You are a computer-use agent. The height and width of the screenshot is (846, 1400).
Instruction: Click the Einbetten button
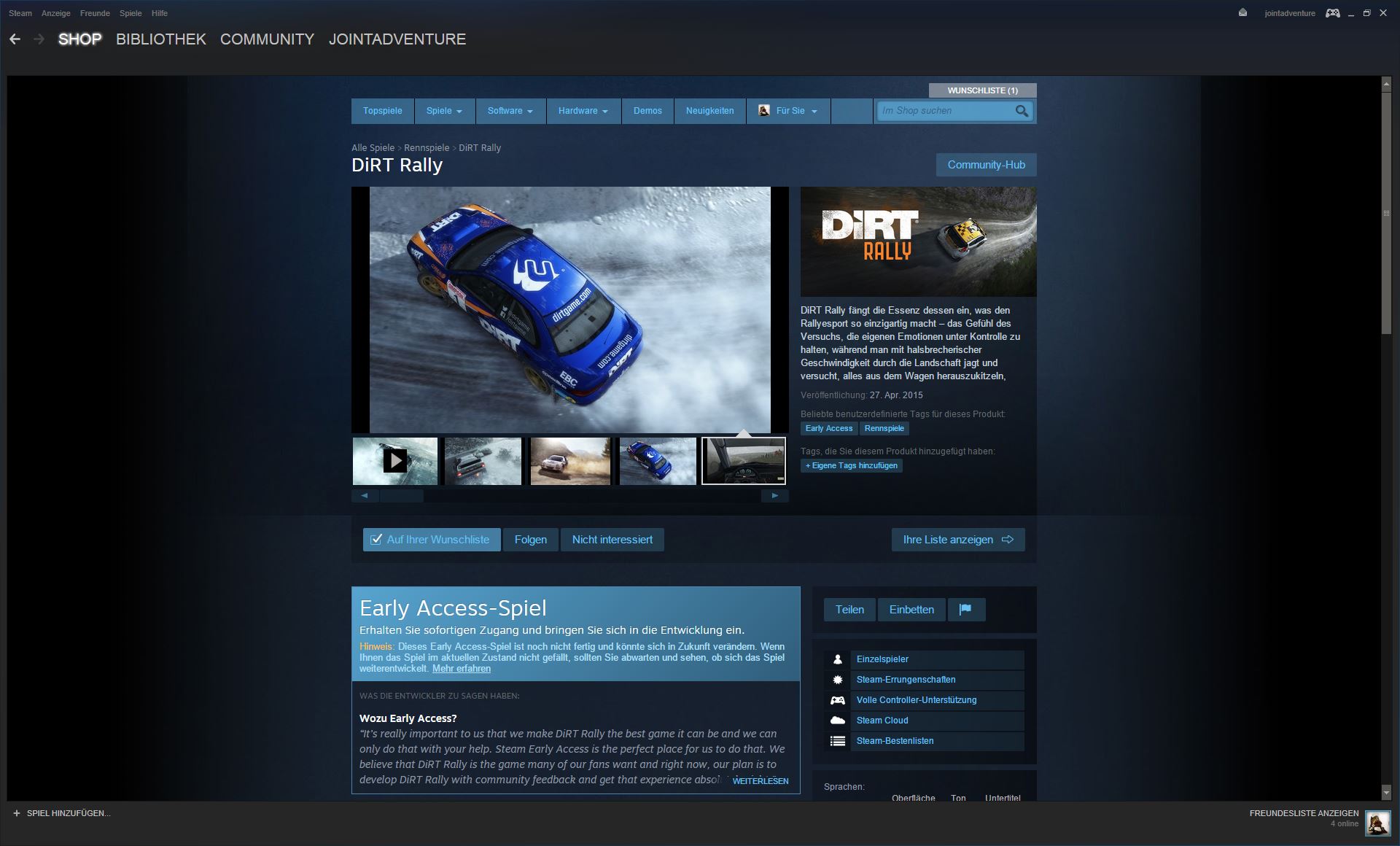click(x=911, y=610)
